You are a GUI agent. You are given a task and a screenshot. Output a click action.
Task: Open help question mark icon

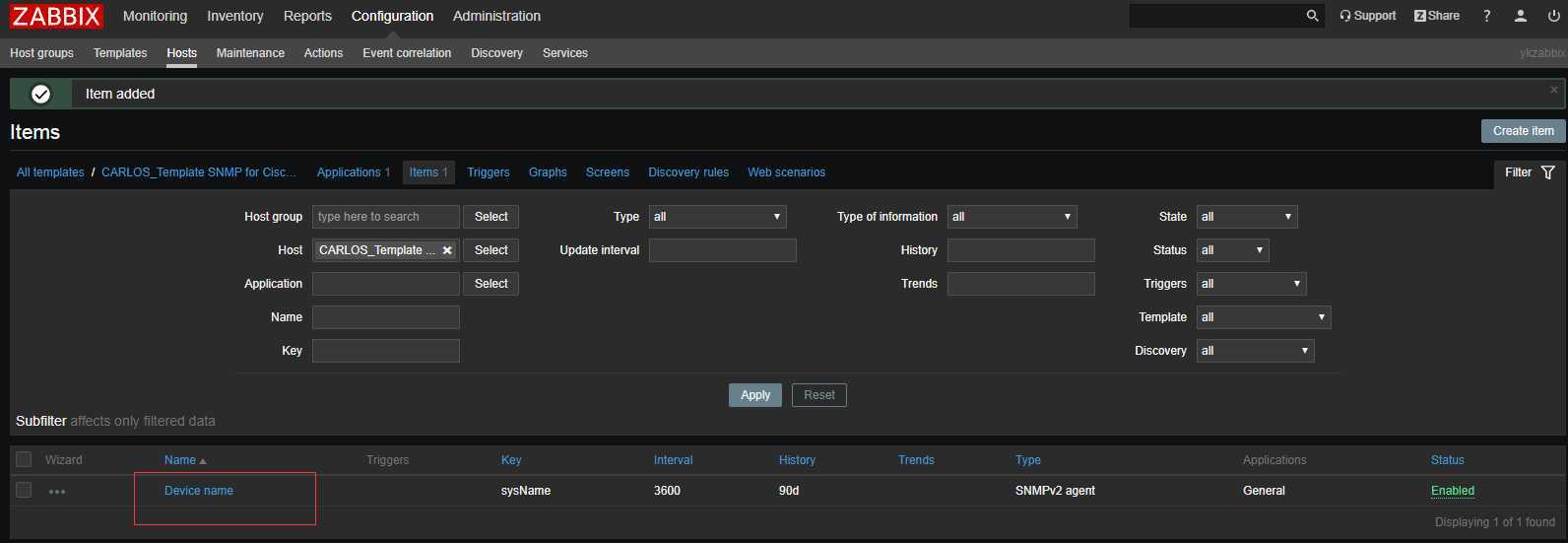pos(1487,16)
